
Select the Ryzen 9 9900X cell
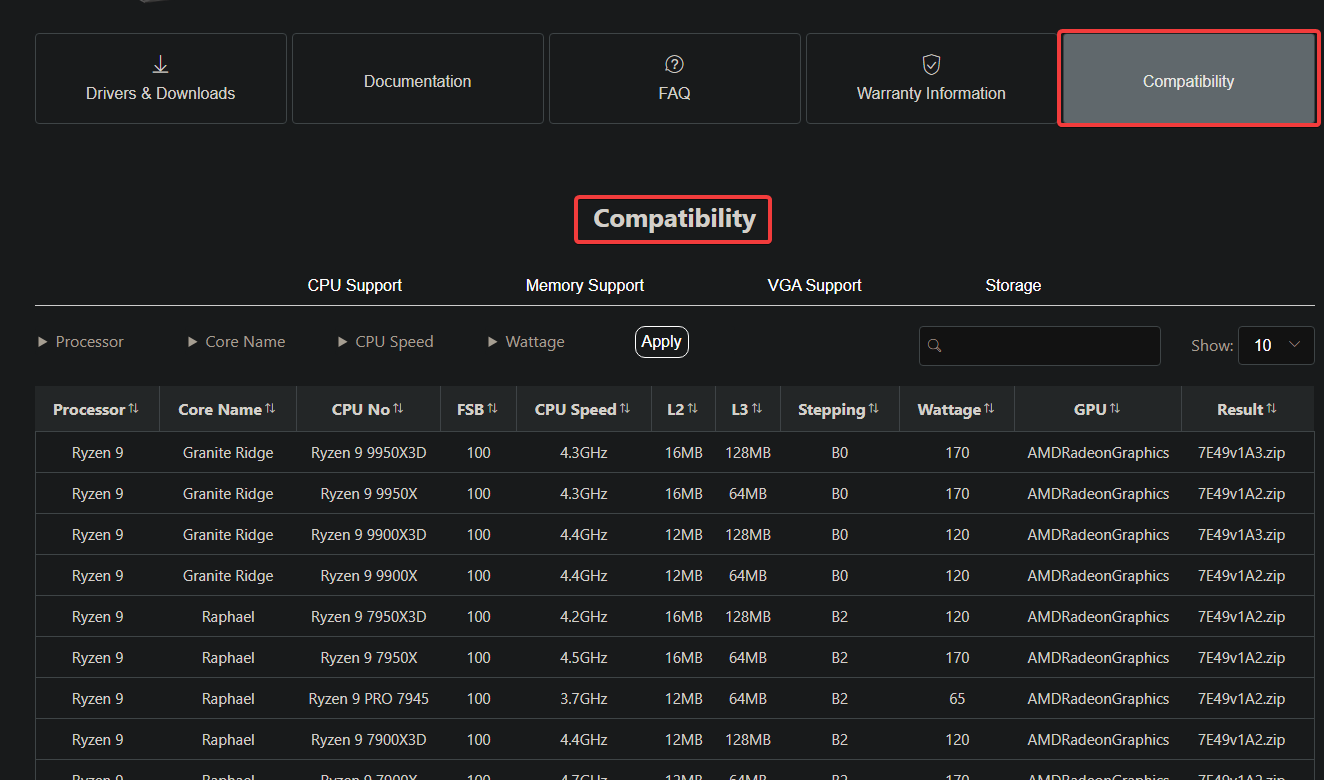click(369, 576)
